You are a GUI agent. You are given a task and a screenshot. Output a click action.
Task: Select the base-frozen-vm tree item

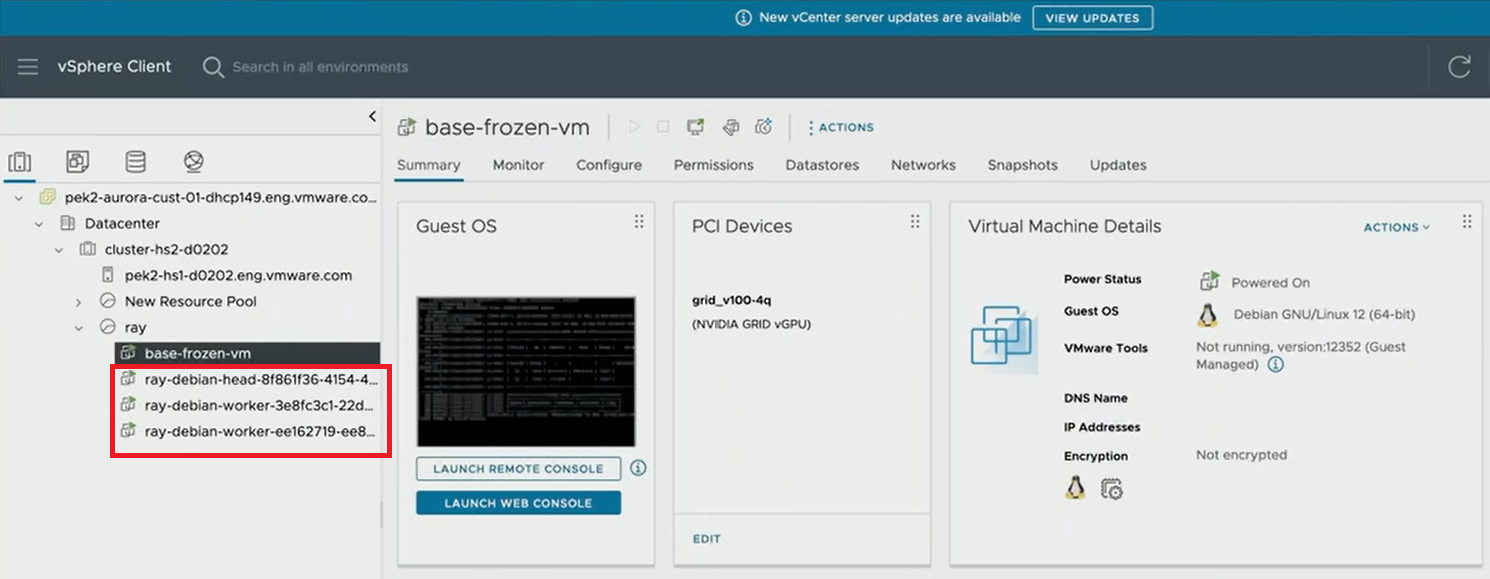(x=247, y=354)
